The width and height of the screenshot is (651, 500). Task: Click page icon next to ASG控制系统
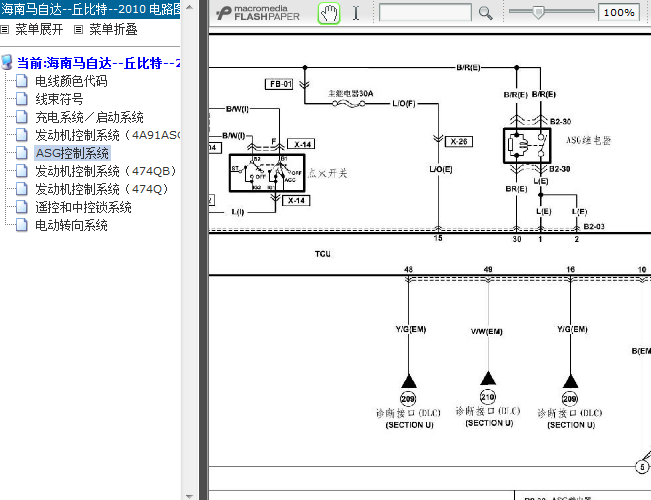point(22,153)
